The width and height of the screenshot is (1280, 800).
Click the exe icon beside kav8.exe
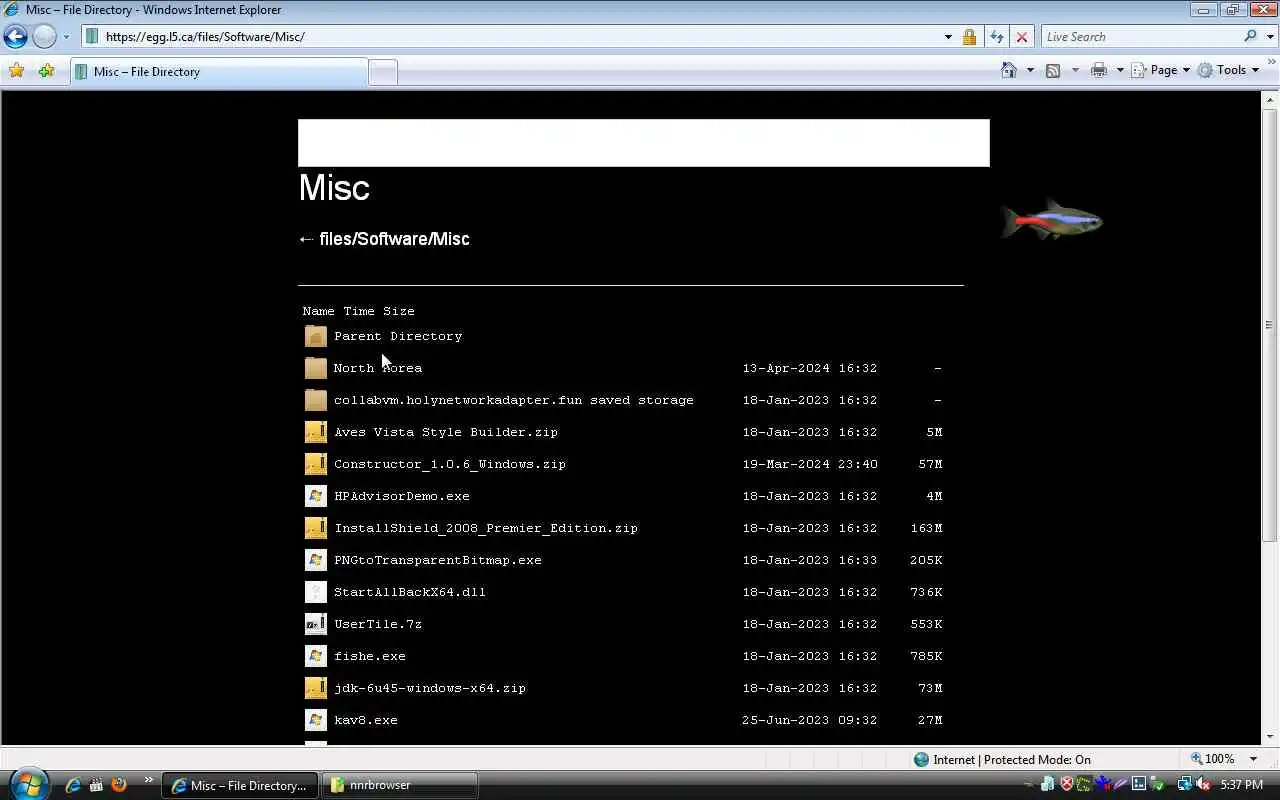316,720
